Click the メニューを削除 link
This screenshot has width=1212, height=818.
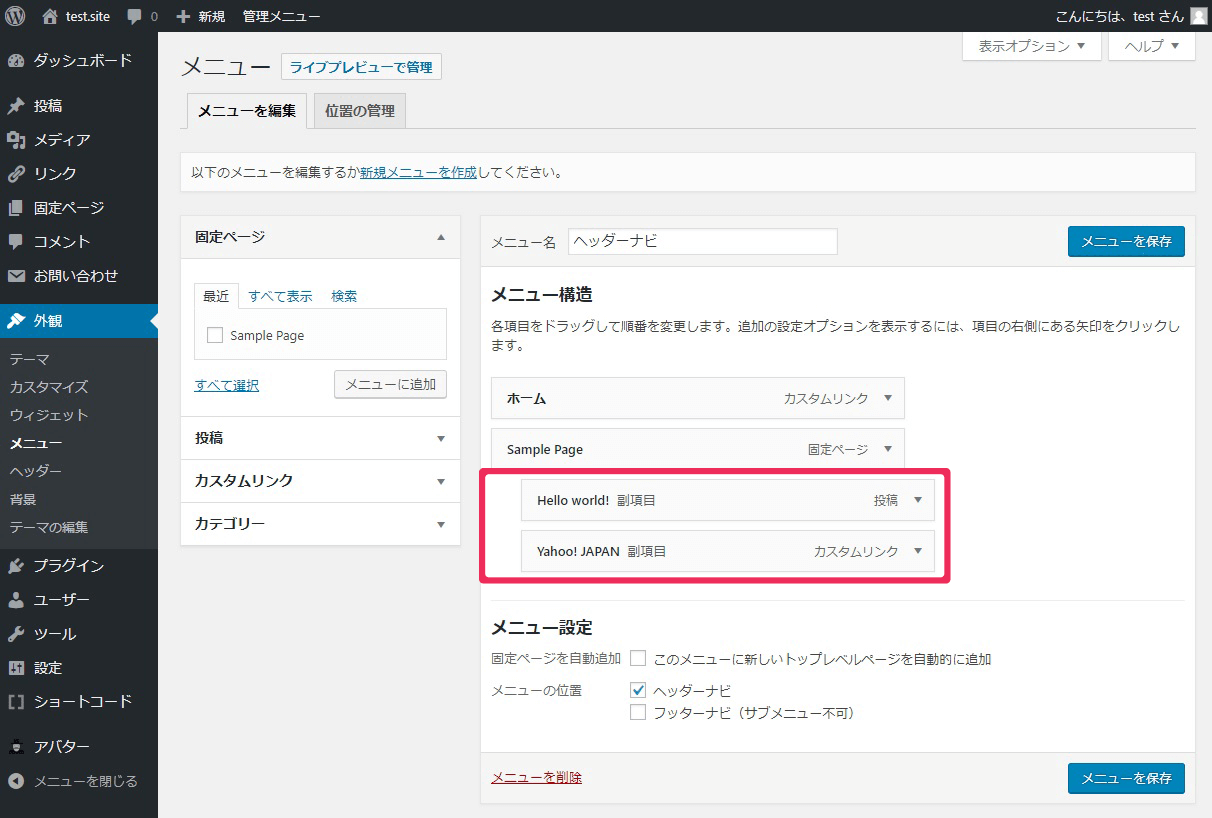pyautogui.click(x=536, y=777)
